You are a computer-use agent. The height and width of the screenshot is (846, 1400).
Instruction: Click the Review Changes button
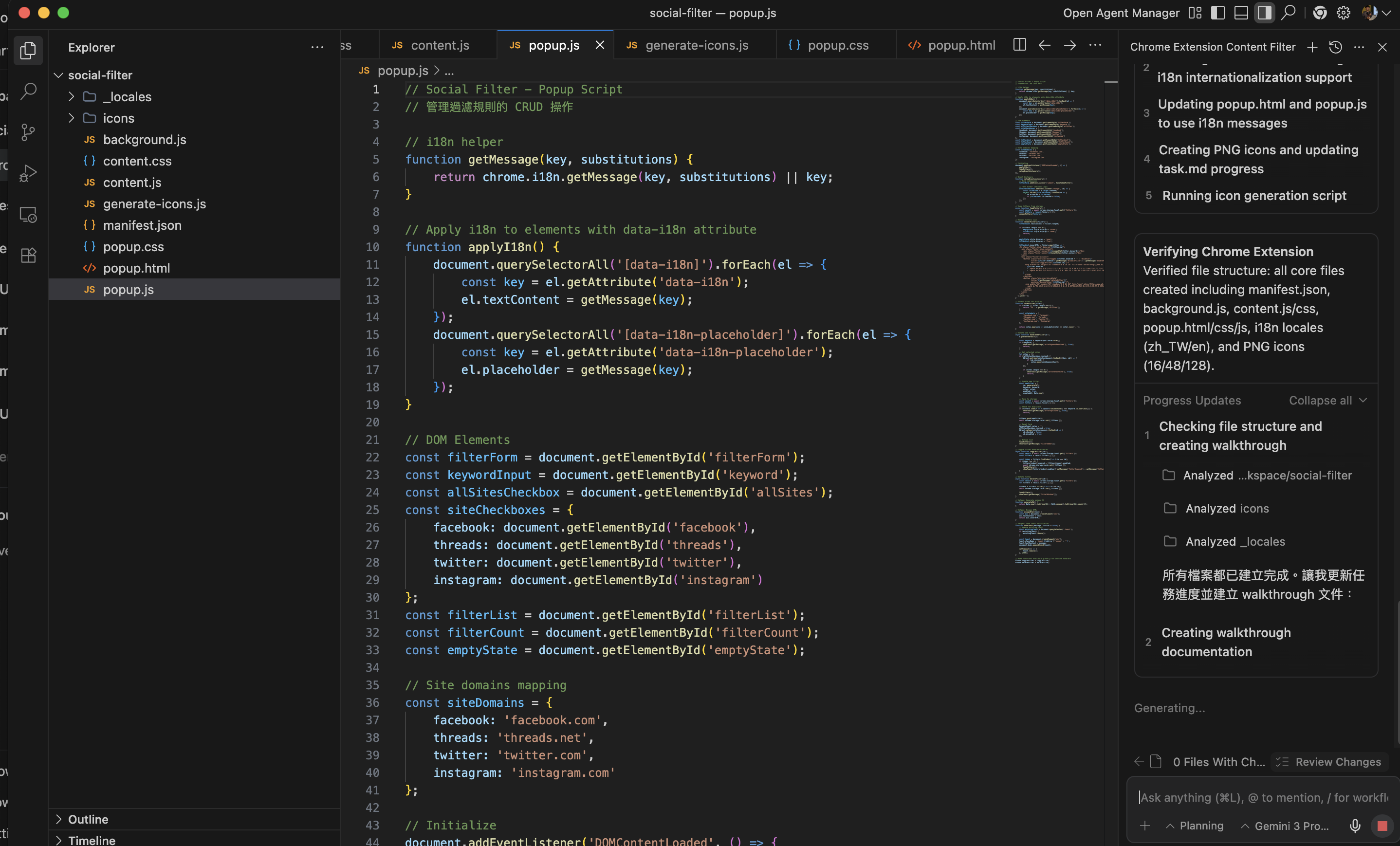click(1328, 761)
